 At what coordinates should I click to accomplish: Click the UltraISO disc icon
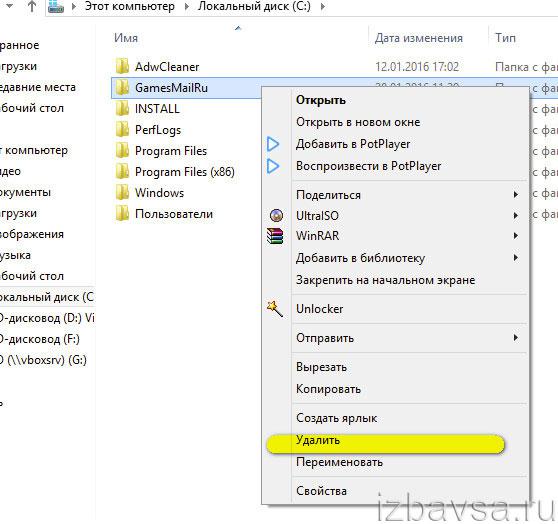point(276,215)
